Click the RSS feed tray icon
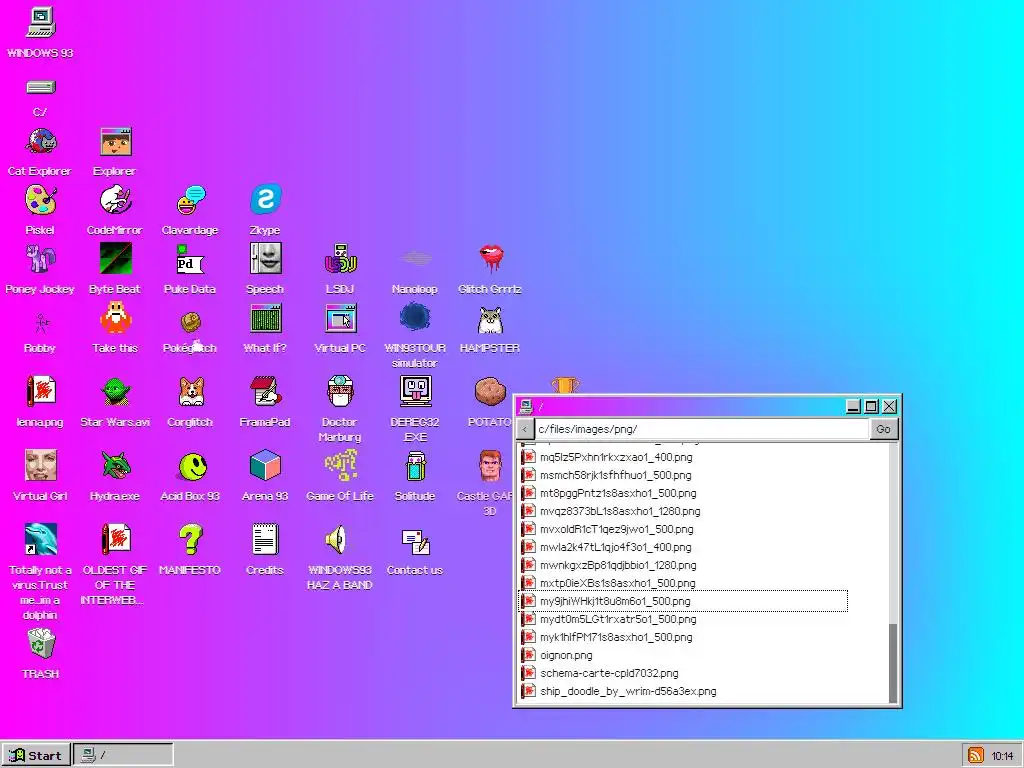 pos(976,756)
